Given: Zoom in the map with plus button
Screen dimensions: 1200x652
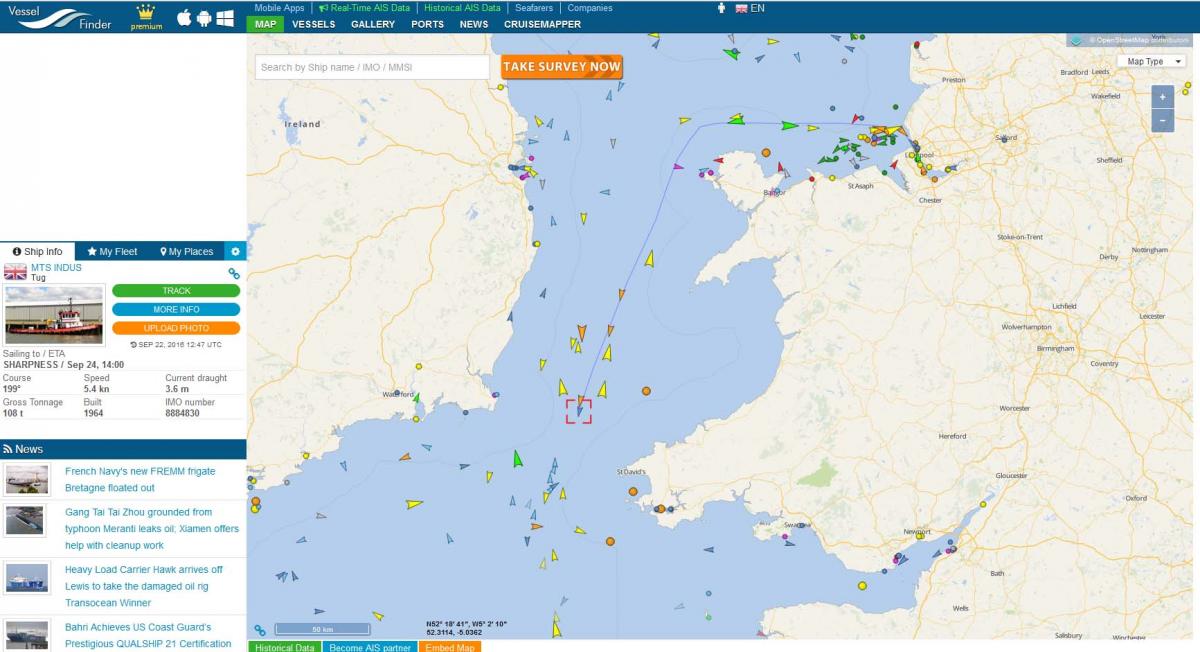Looking at the screenshot, I should click(x=1162, y=97).
